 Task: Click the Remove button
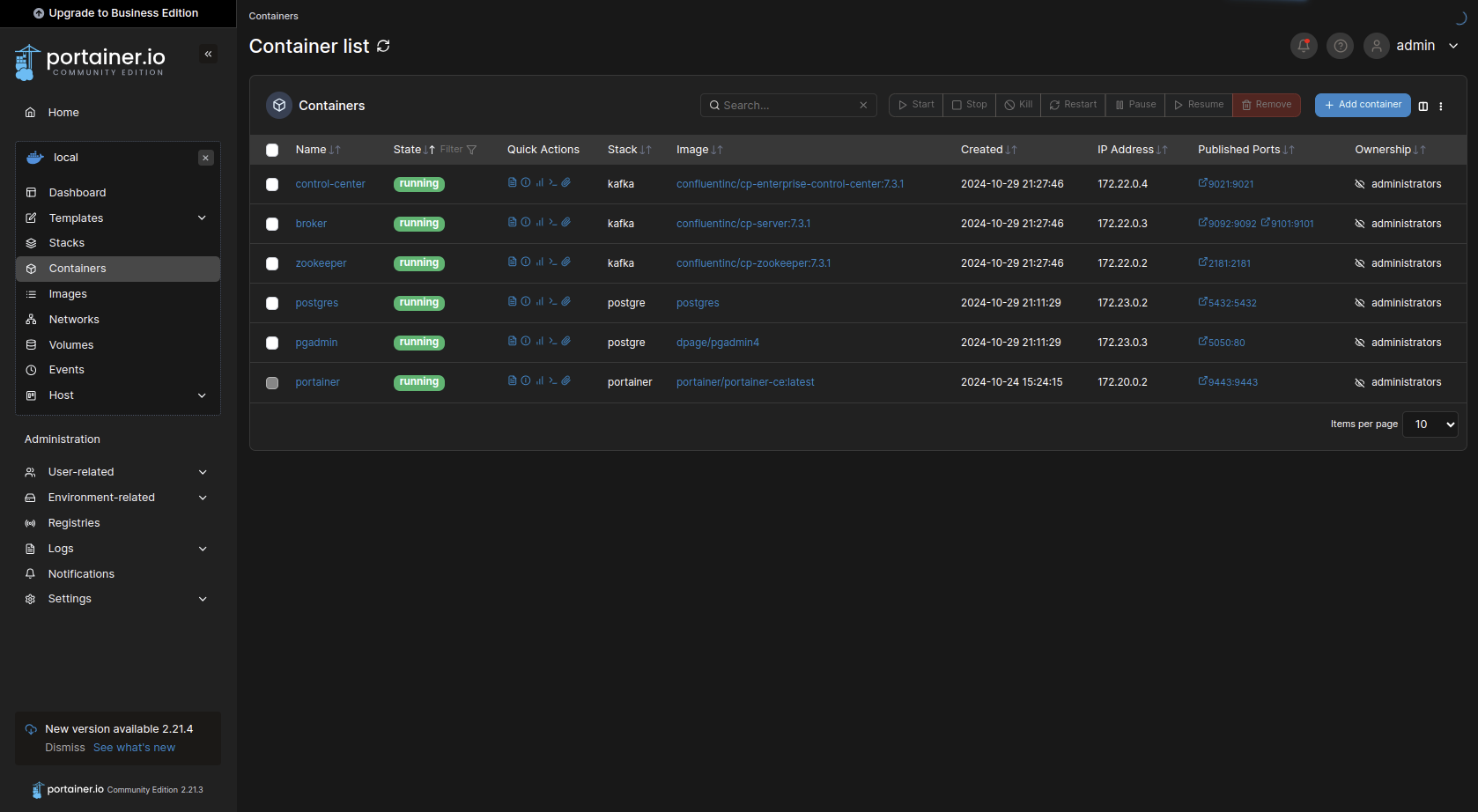click(x=1267, y=105)
